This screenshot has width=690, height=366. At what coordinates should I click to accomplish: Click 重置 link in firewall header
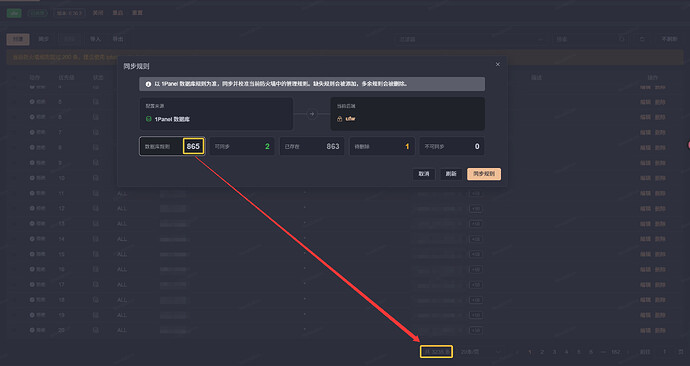pos(137,13)
